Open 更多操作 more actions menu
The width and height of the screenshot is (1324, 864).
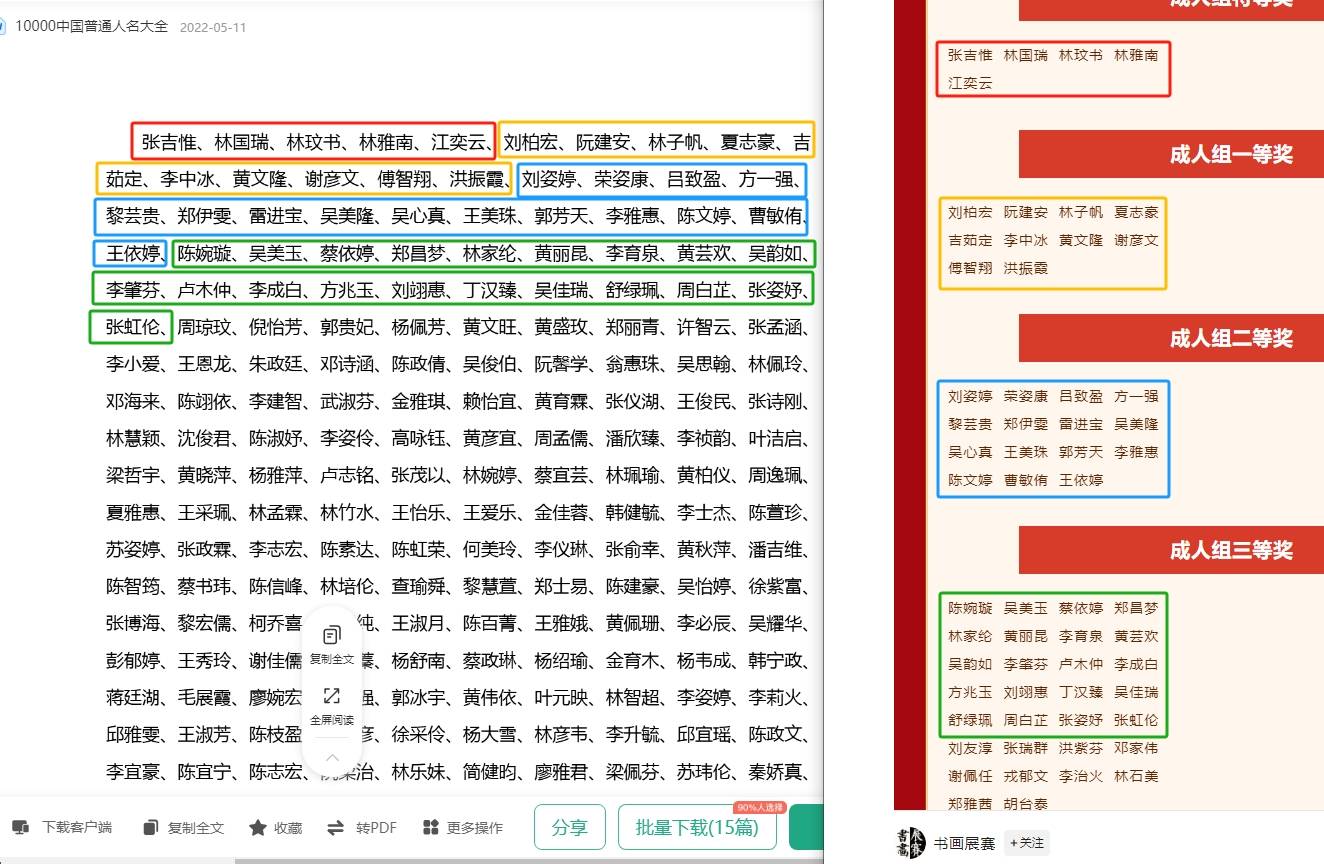click(x=463, y=827)
